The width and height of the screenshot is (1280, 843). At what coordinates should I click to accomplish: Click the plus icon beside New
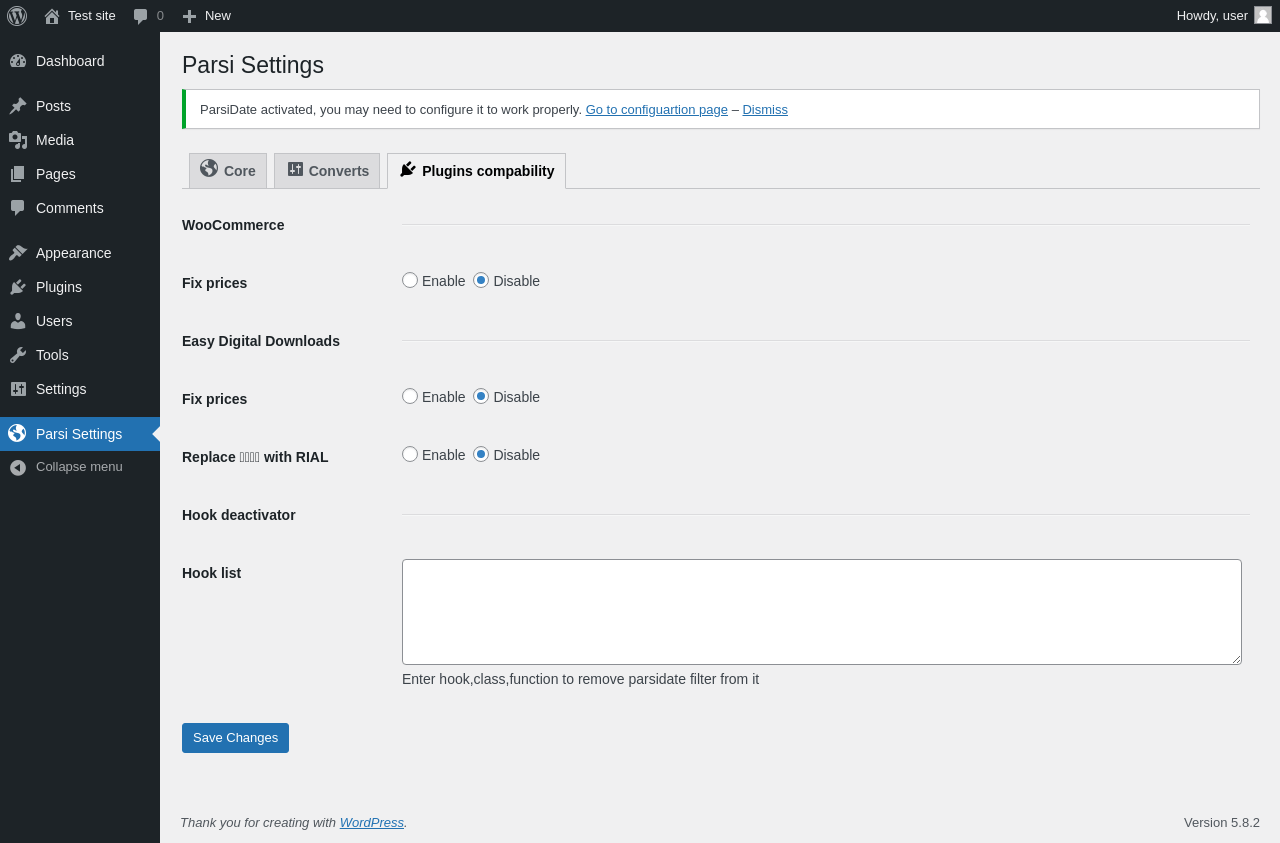click(x=189, y=16)
